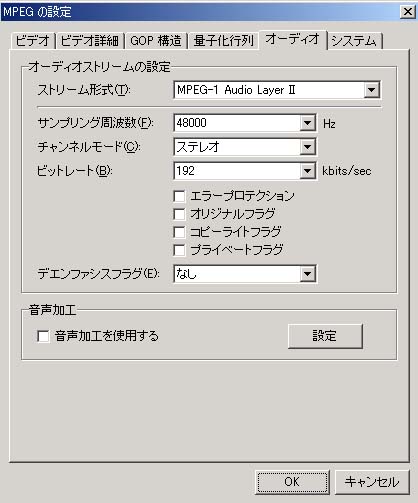Switch to the ビデオ tab
418x503 pixels.
tap(33, 41)
